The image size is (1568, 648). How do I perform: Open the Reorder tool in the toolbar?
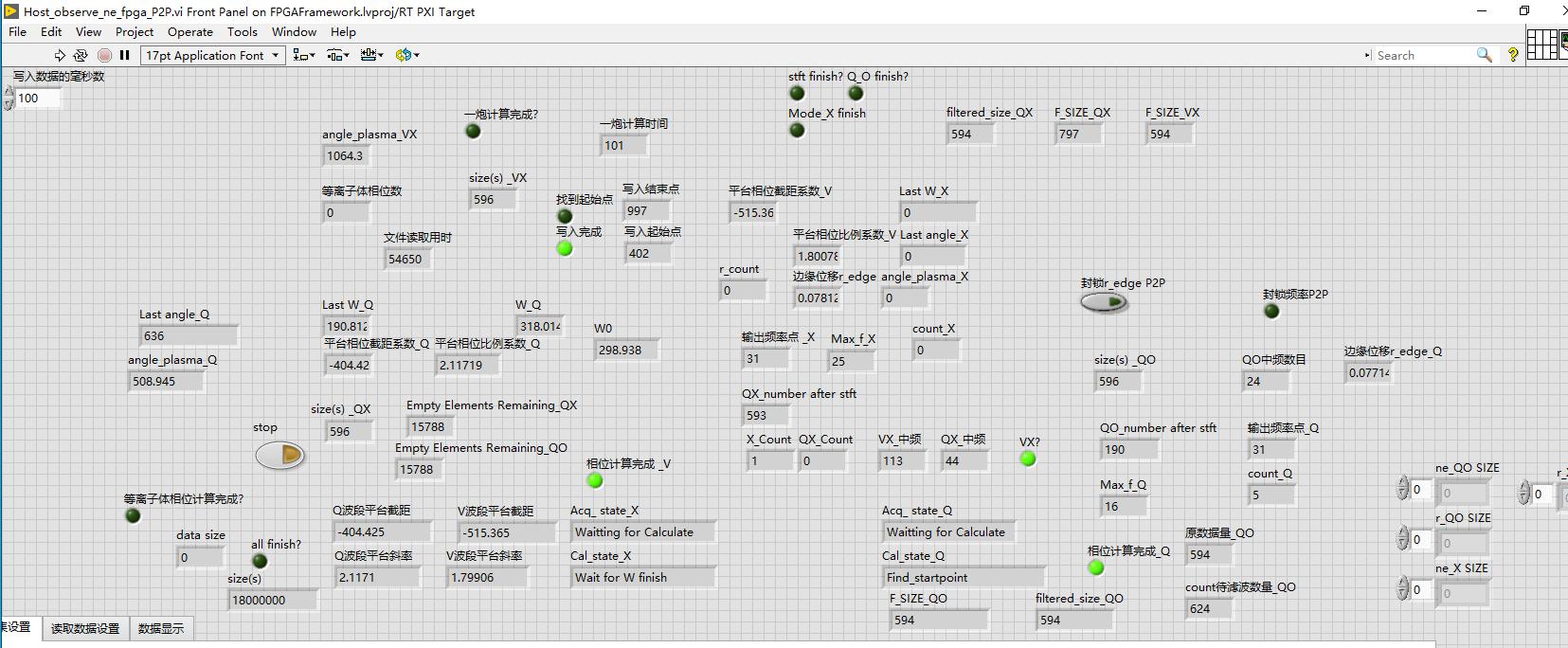click(x=407, y=56)
